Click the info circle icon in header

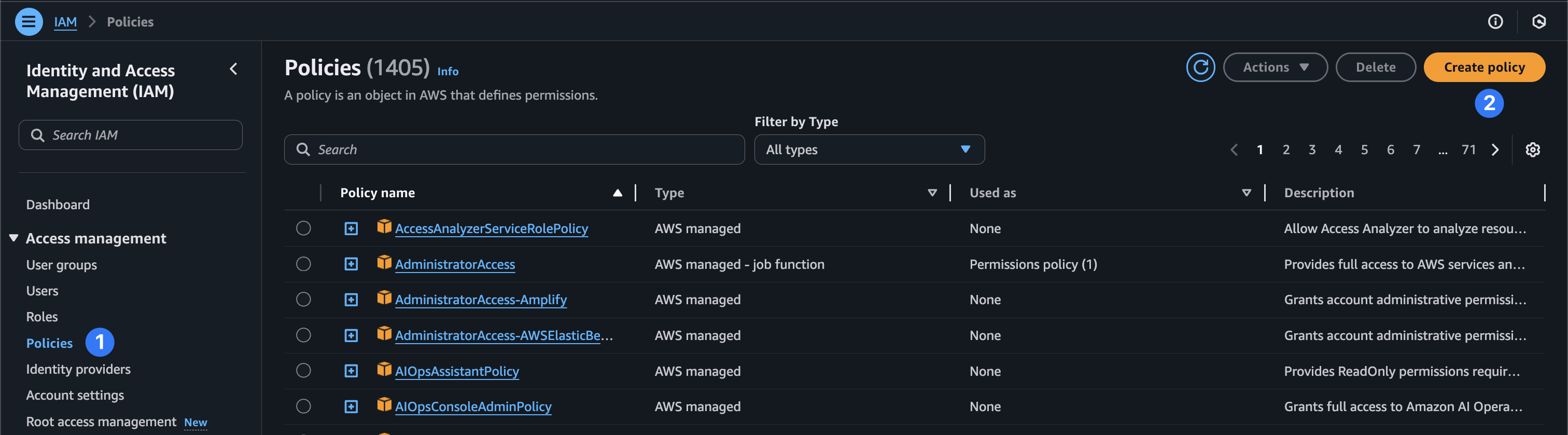(1495, 22)
